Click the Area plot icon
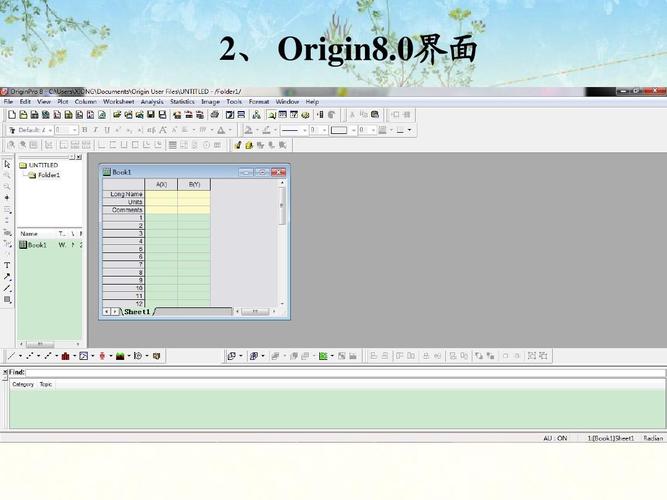This screenshot has height=500, width=667. (x=120, y=356)
